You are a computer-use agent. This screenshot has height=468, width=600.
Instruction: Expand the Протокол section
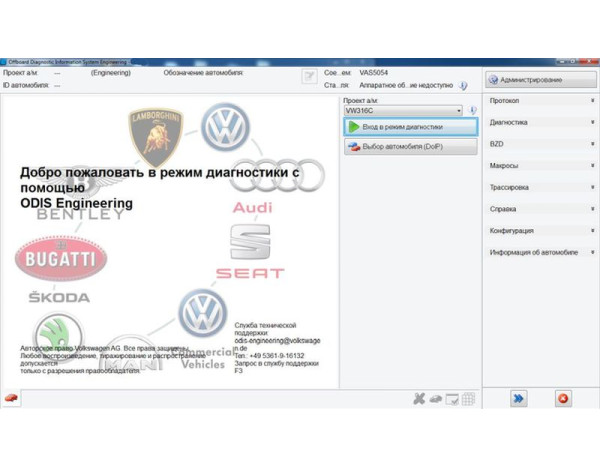pos(541,101)
